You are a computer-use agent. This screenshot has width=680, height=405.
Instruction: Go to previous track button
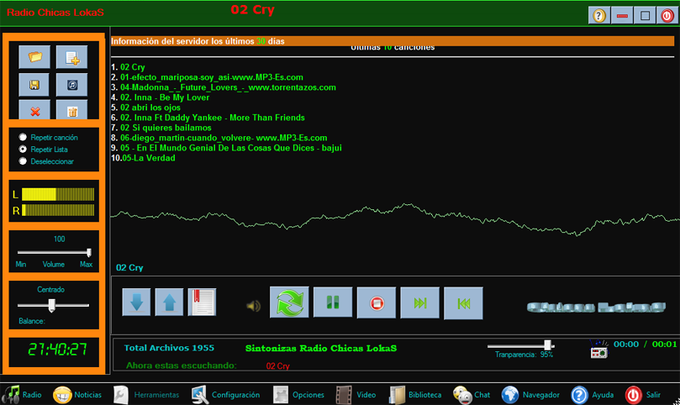pos(463,304)
